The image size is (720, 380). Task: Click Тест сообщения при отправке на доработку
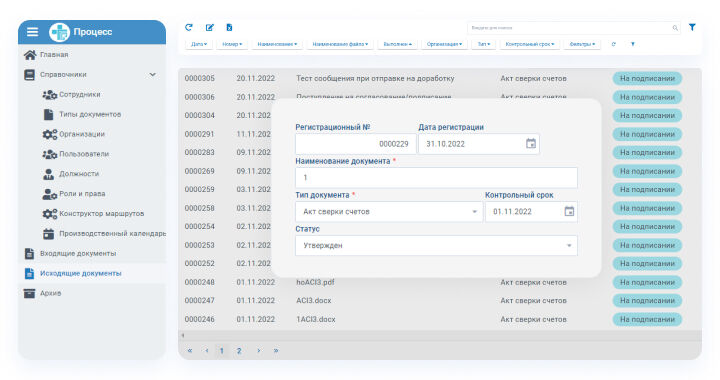pos(375,78)
